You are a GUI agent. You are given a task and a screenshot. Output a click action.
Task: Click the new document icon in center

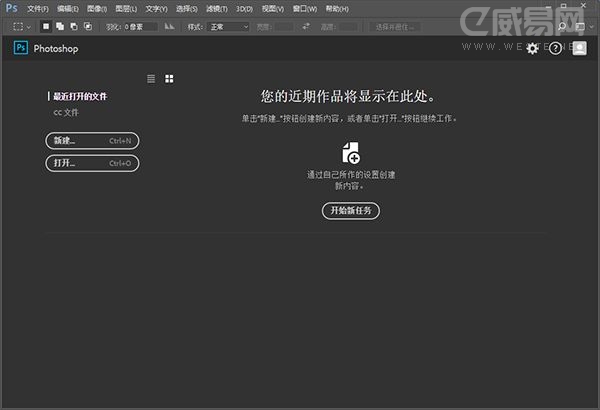(x=351, y=152)
